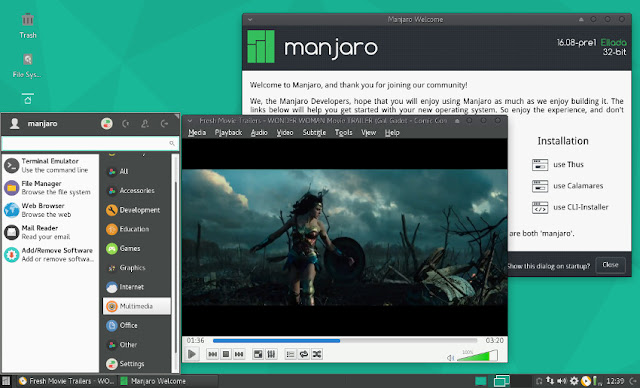Select the Accessories category

(136, 191)
